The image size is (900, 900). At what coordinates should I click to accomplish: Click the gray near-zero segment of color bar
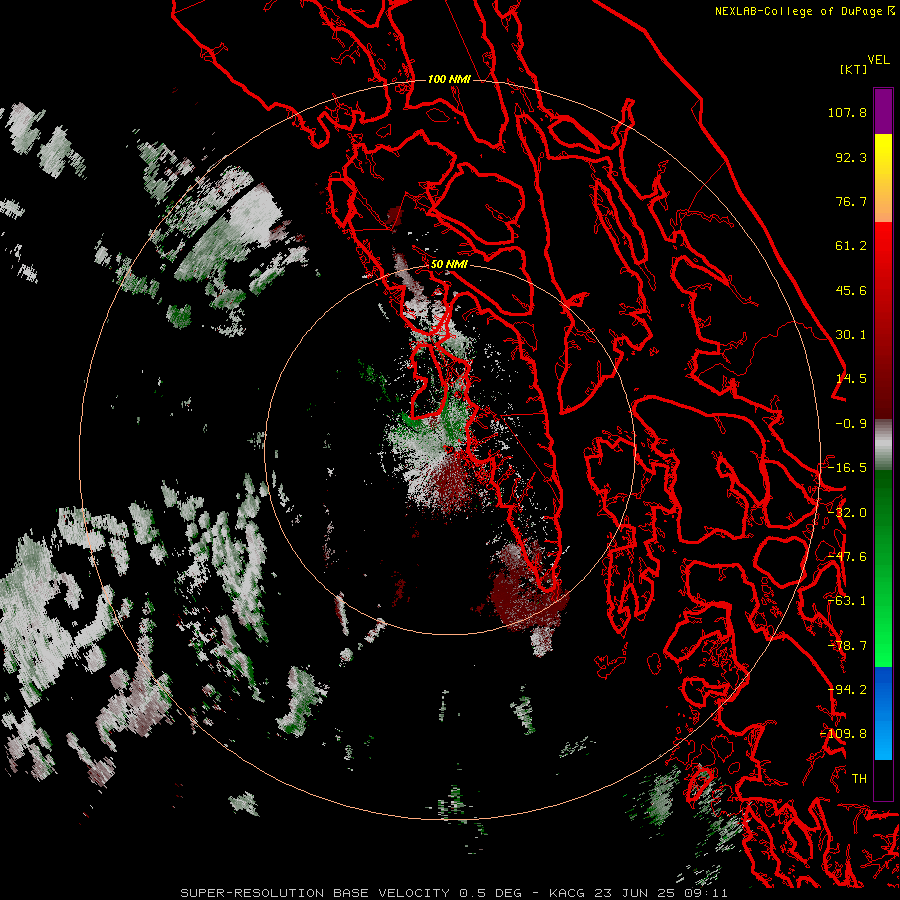pos(883,445)
